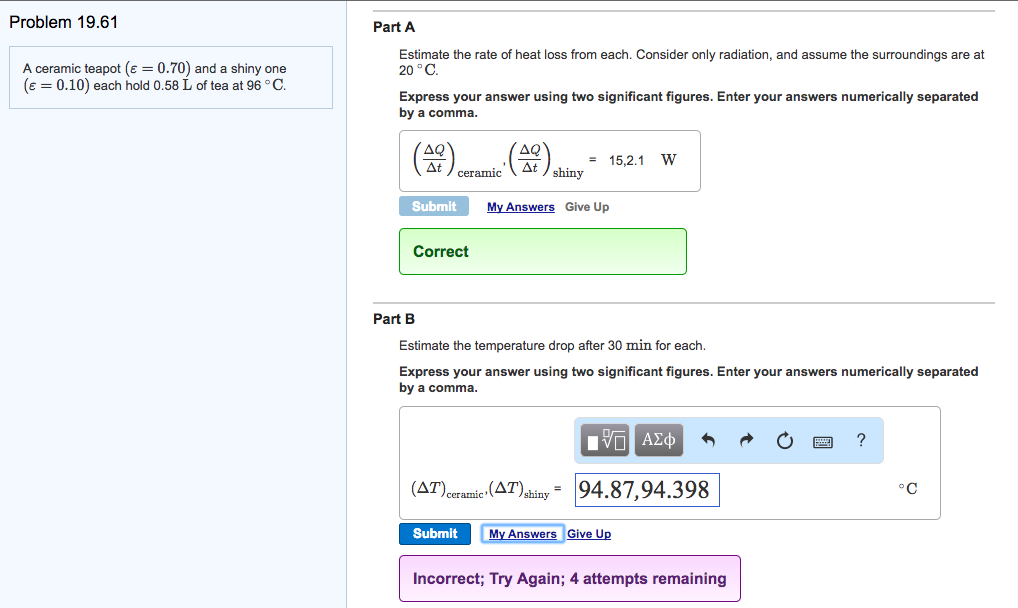The width and height of the screenshot is (1018, 608).
Task: Click the Problem 19.61 heading
Action: 64,22
